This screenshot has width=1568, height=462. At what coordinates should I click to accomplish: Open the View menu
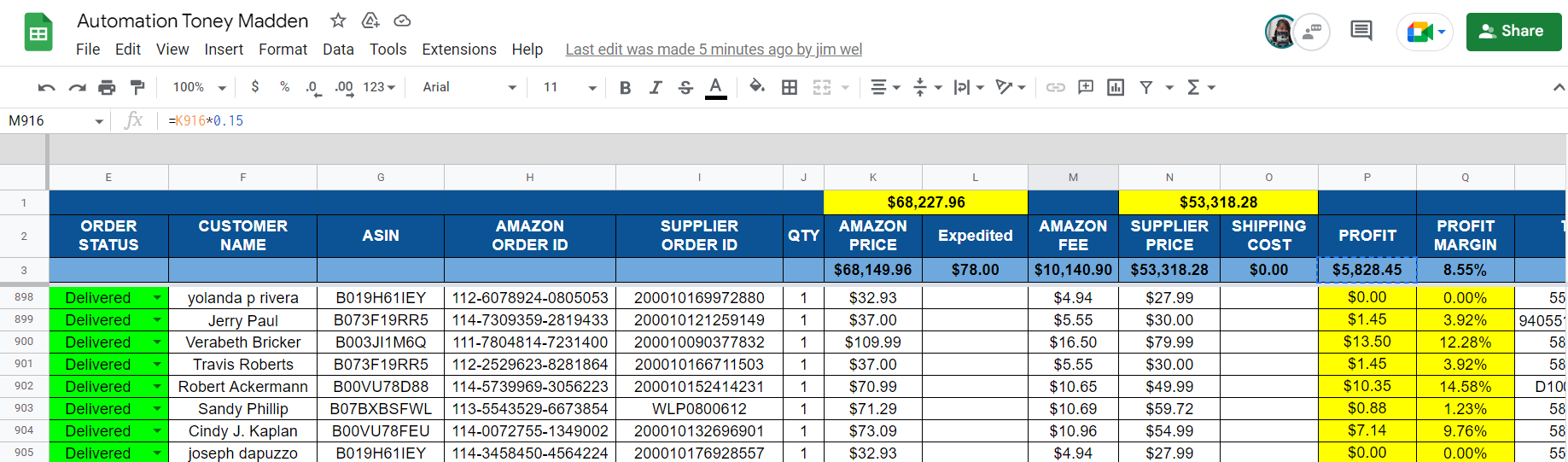(x=172, y=50)
